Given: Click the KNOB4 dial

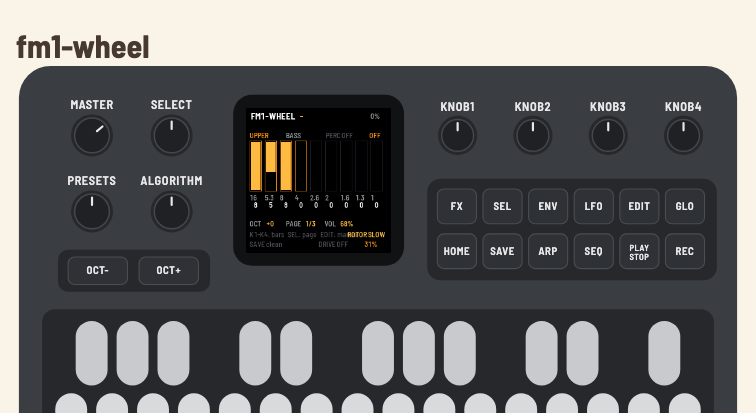Looking at the screenshot, I should 683,135.
